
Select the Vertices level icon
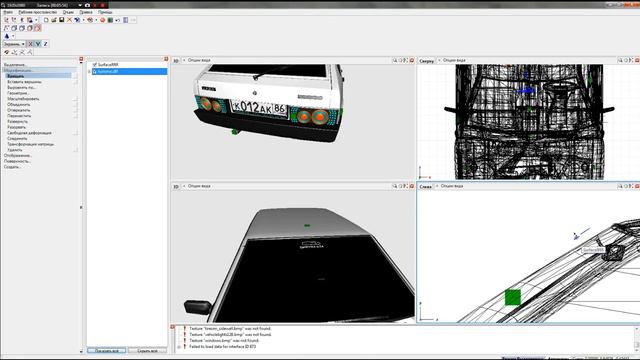6,28
